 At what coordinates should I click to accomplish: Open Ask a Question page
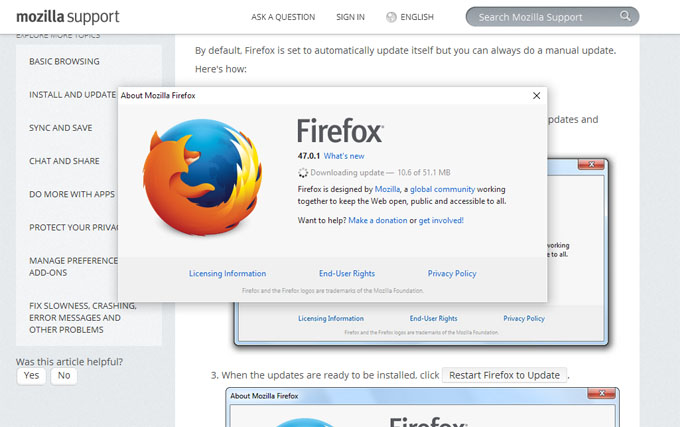coord(283,17)
